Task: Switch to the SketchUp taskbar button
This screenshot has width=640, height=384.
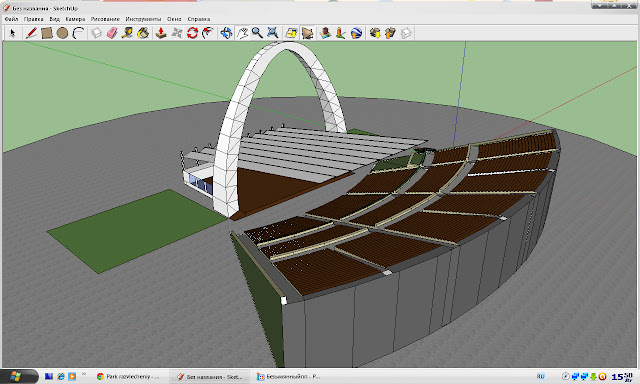Action: [210, 377]
